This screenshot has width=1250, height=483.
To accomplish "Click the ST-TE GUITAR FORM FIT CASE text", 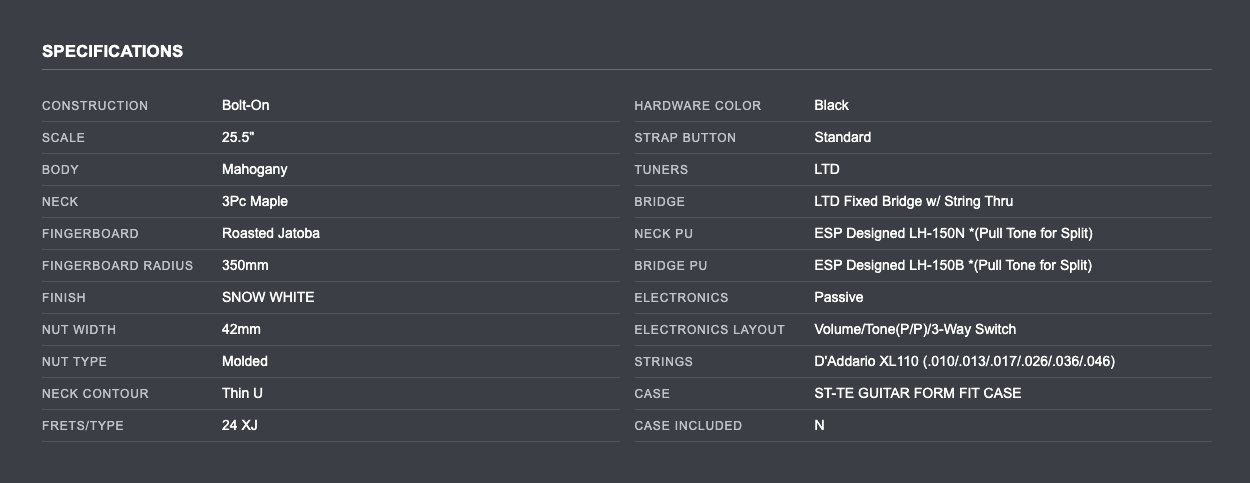I will point(917,393).
